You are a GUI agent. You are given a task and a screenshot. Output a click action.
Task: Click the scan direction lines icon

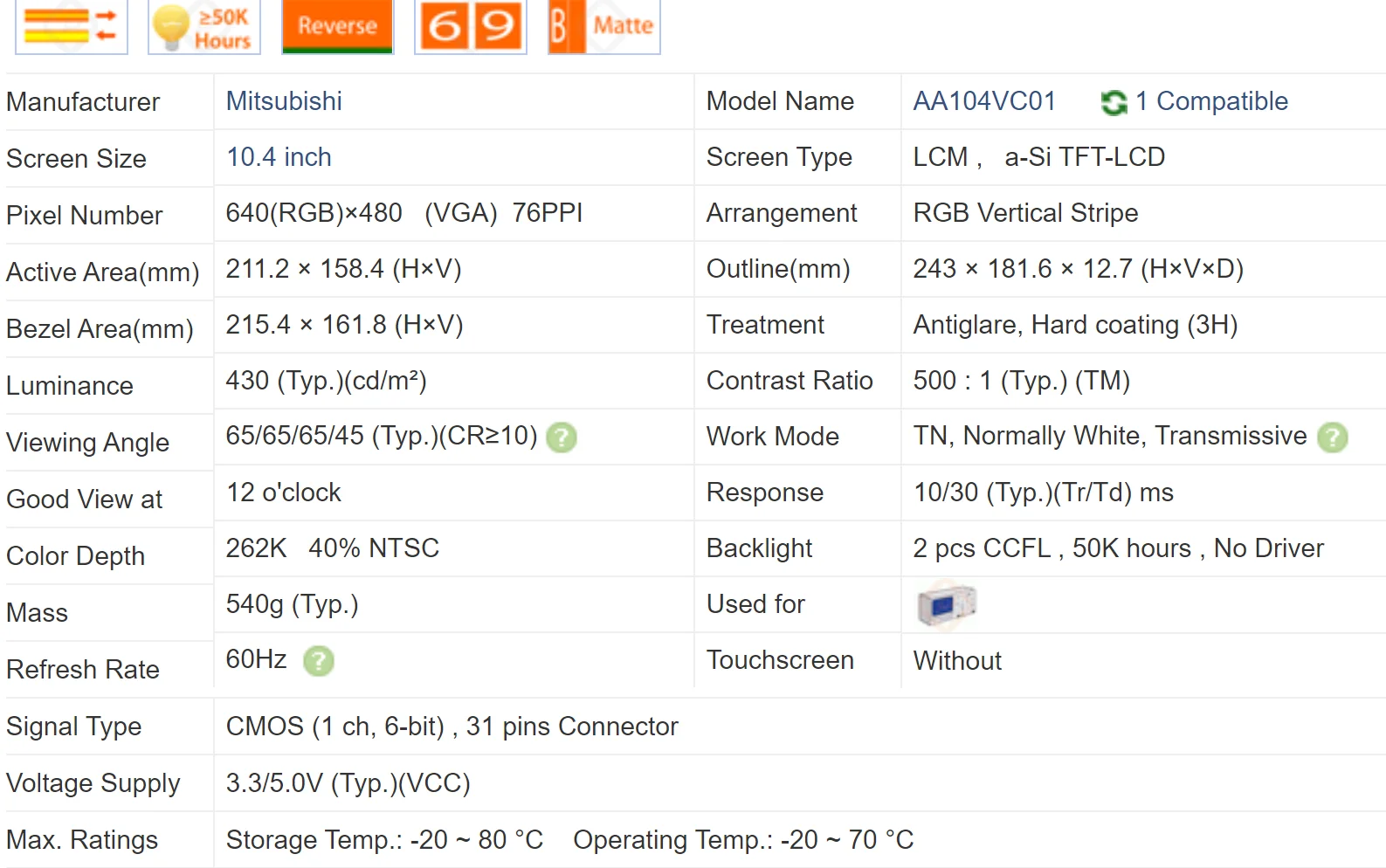pyautogui.click(x=72, y=26)
